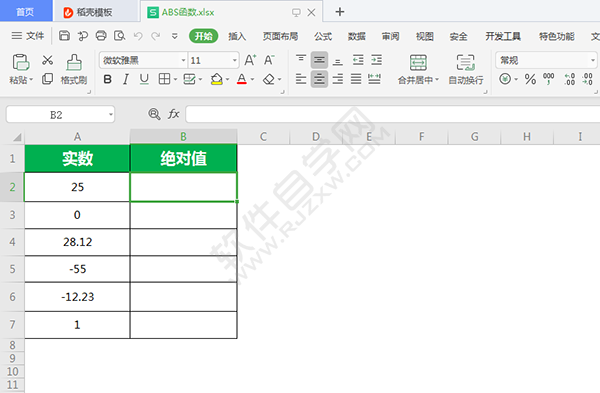The image size is (600, 393).
Task: Switch to 数据 ribbon tab
Action: pyautogui.click(x=357, y=36)
